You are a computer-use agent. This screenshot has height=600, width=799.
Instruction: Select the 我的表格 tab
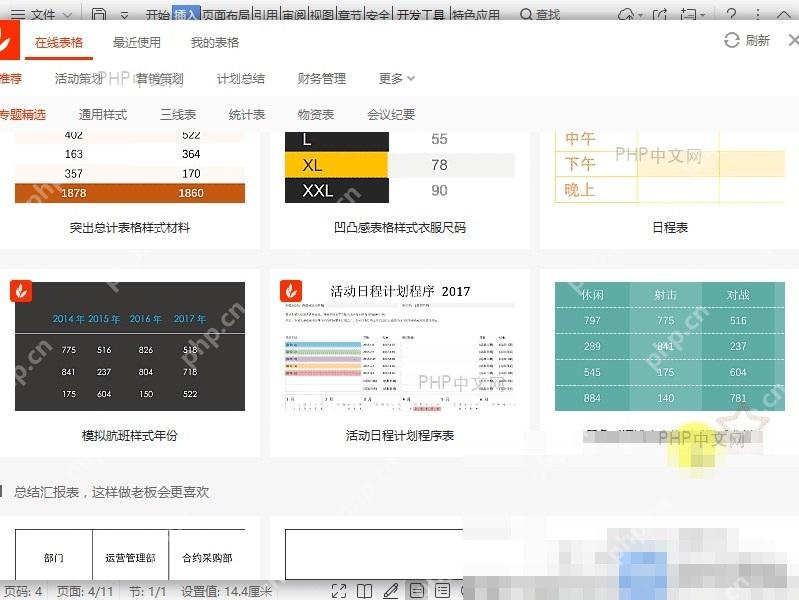215,42
